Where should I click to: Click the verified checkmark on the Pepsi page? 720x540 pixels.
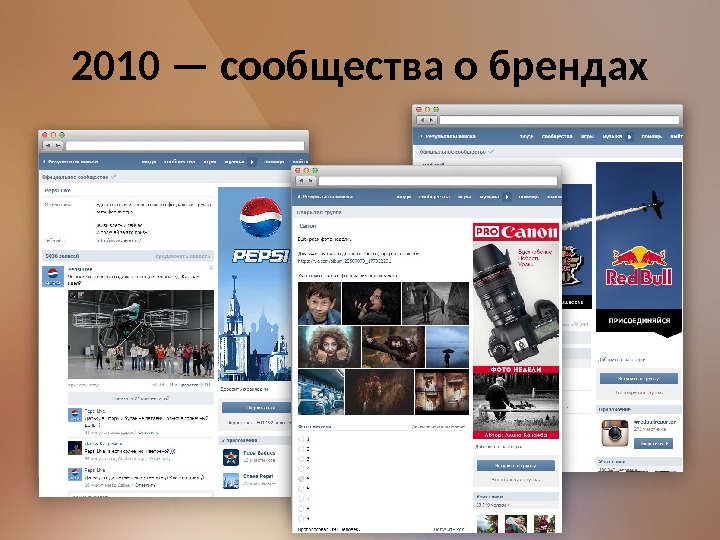coord(113,177)
